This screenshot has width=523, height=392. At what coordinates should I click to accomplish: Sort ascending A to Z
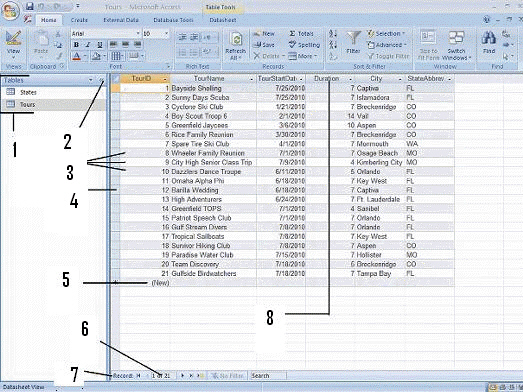tap(333, 33)
